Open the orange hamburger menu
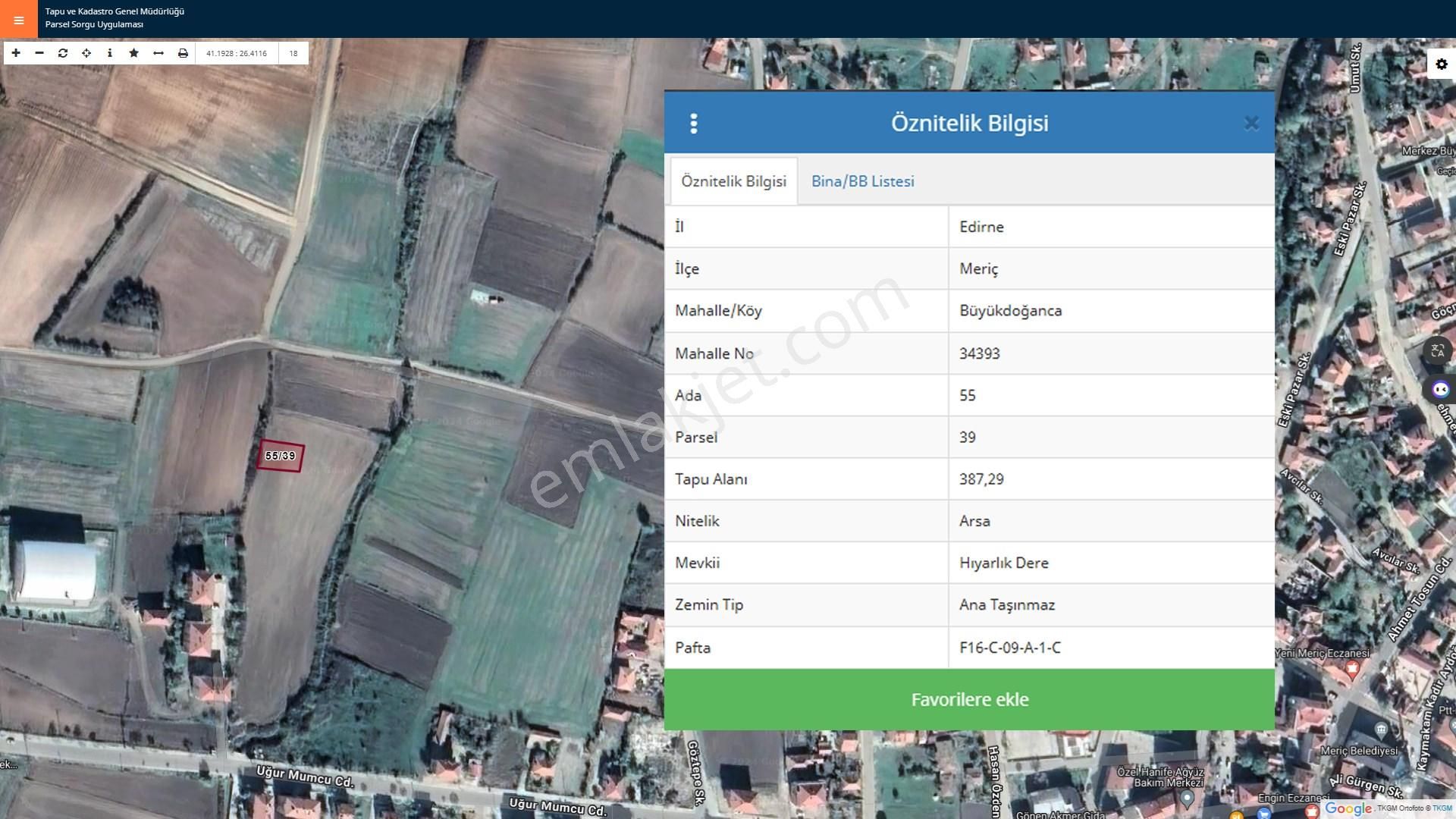Image resolution: width=1456 pixels, height=819 pixels. click(x=18, y=20)
